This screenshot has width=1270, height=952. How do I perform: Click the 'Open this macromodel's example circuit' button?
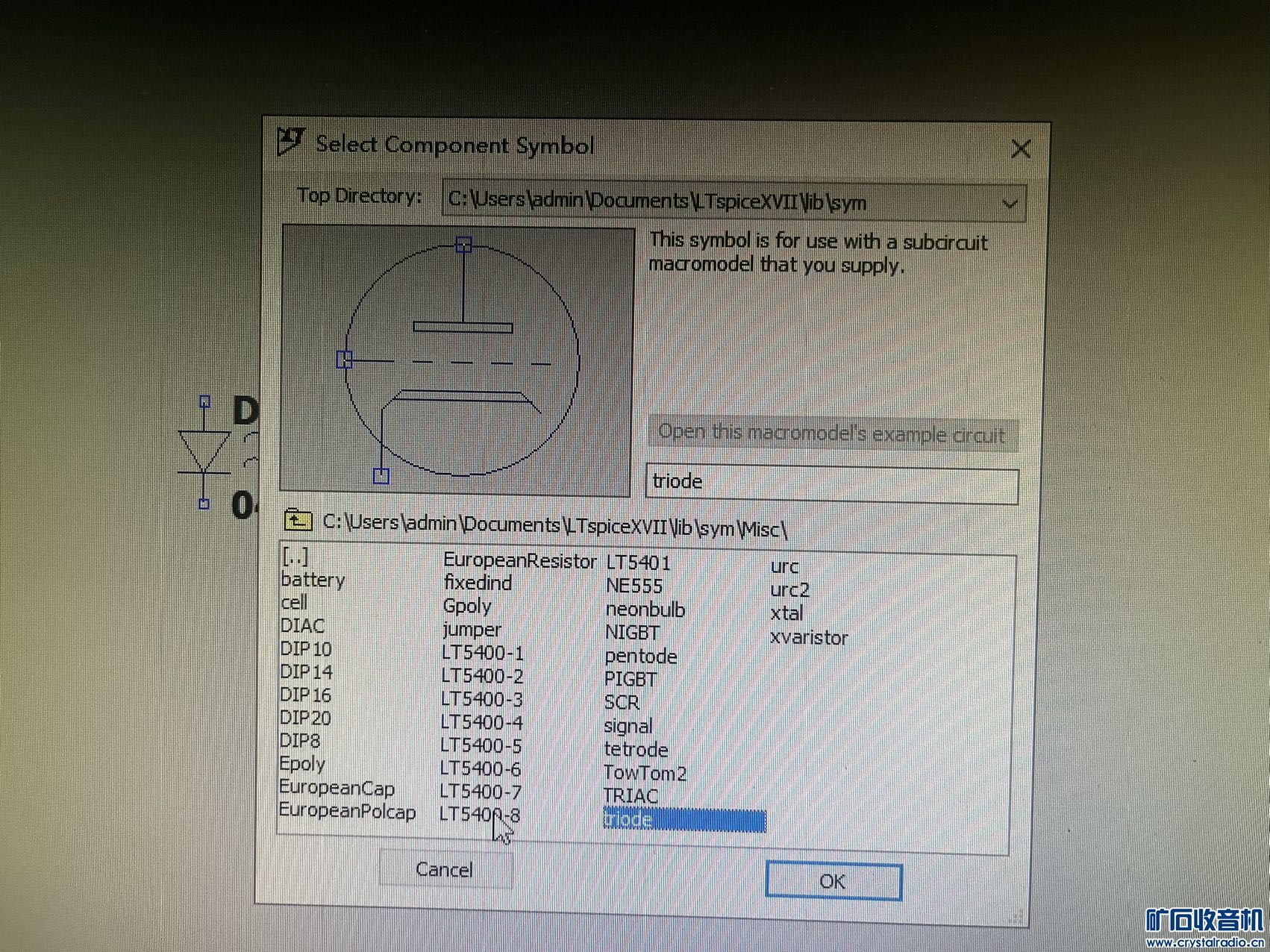(832, 433)
